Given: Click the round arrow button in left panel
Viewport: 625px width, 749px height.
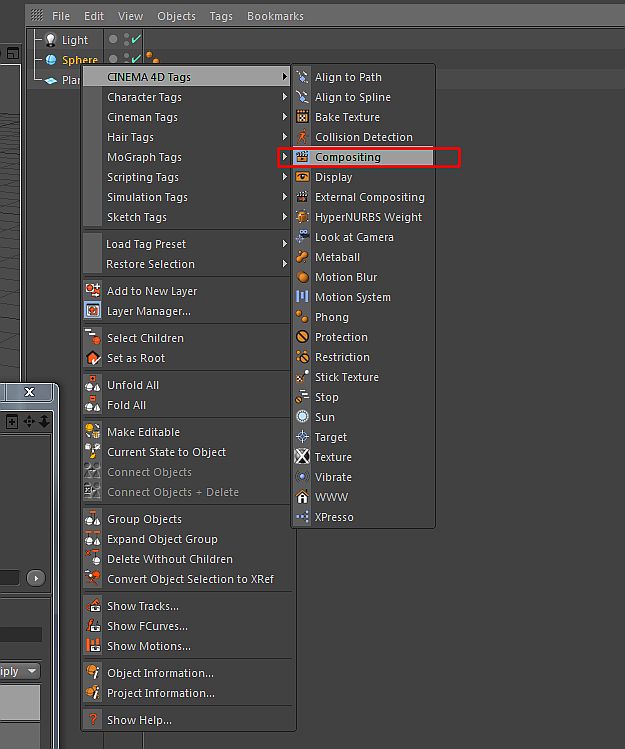Looking at the screenshot, I should (36, 578).
